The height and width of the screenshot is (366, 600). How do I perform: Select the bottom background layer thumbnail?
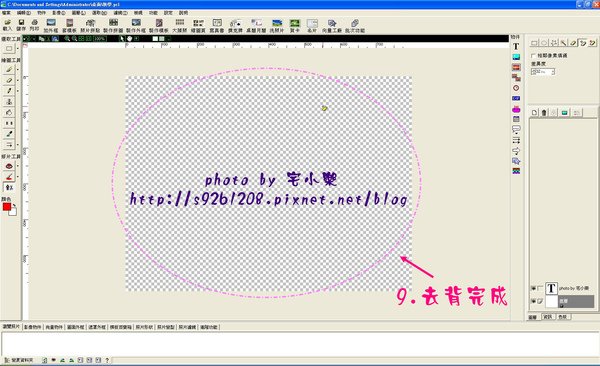[x=551, y=302]
